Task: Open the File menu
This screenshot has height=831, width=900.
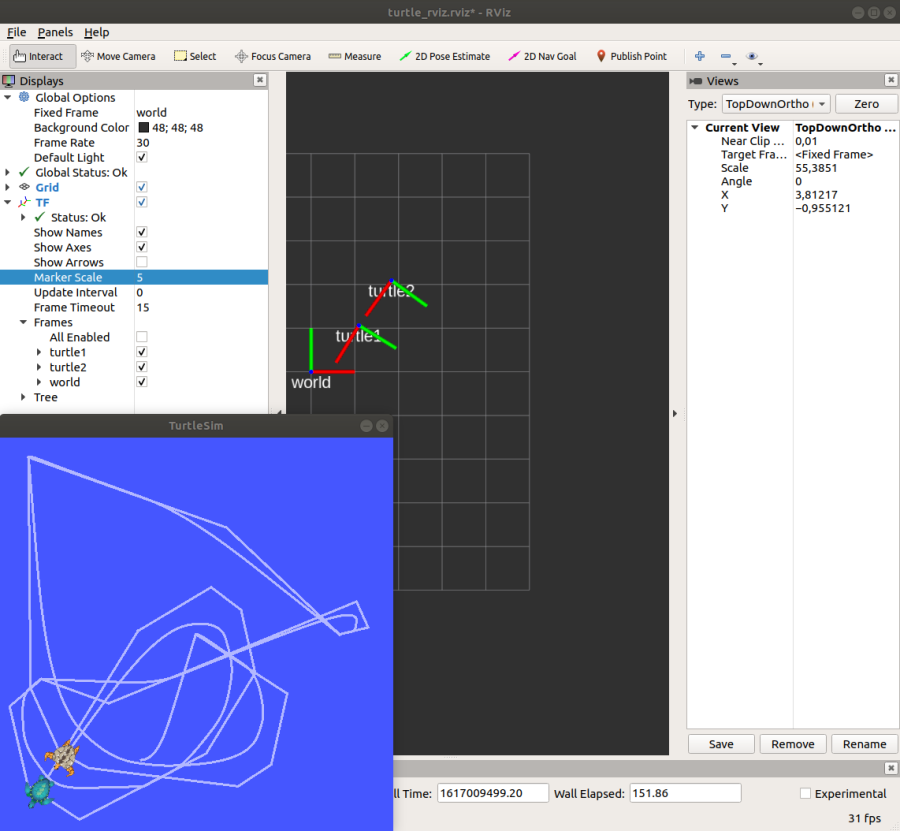Action: (16, 32)
